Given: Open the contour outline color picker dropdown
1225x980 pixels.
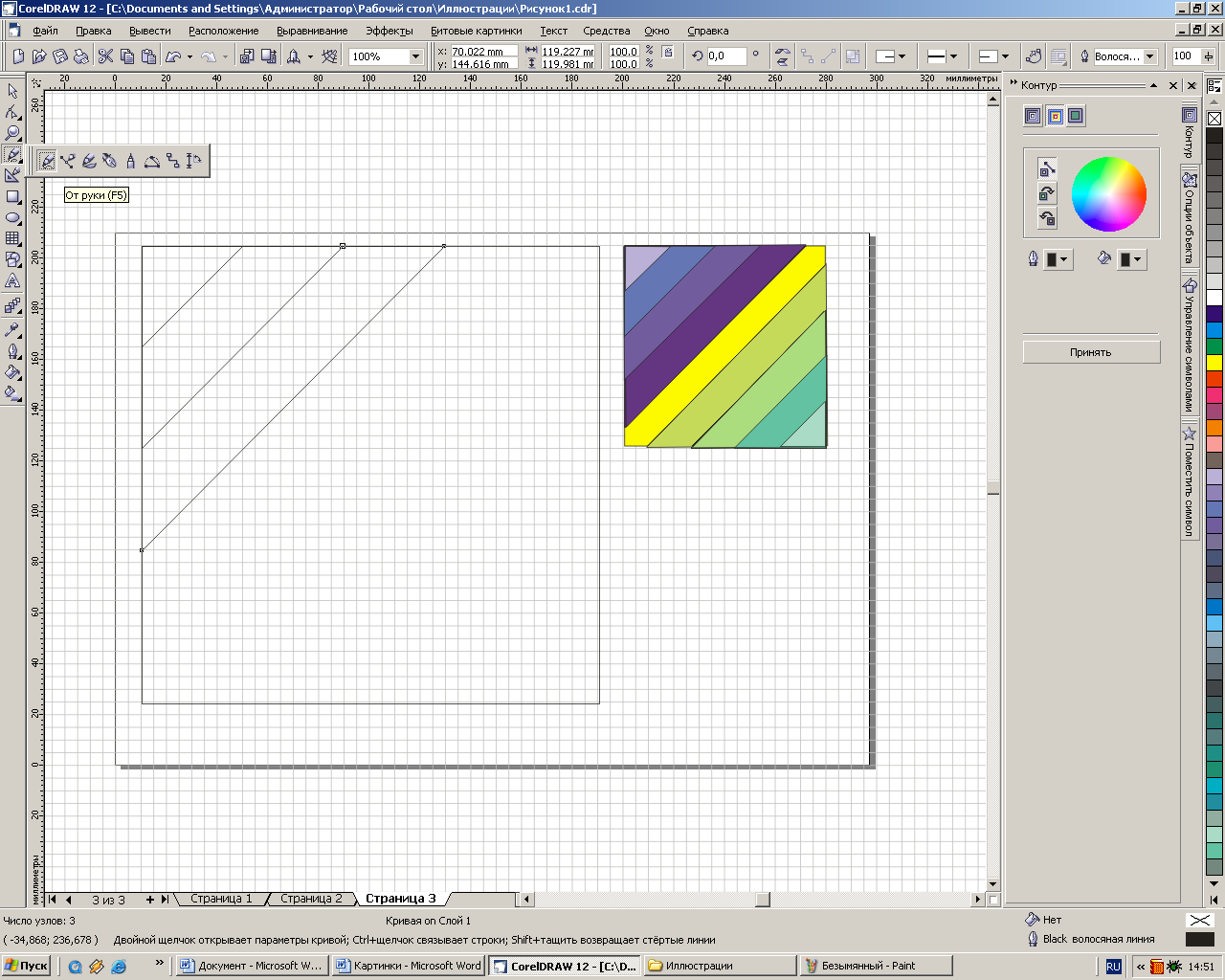Looking at the screenshot, I should pos(1058,259).
